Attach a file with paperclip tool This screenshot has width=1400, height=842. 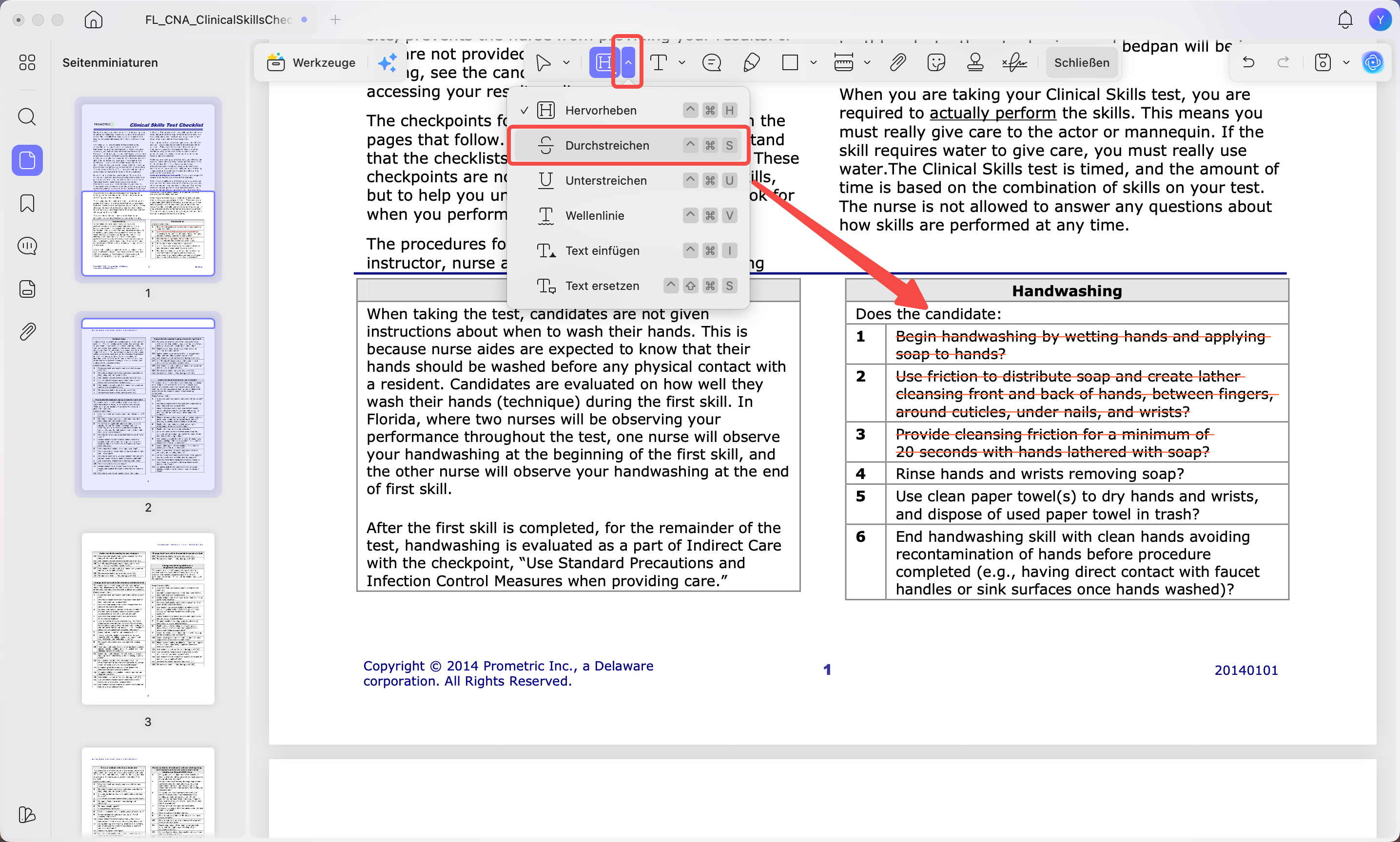pos(898,62)
